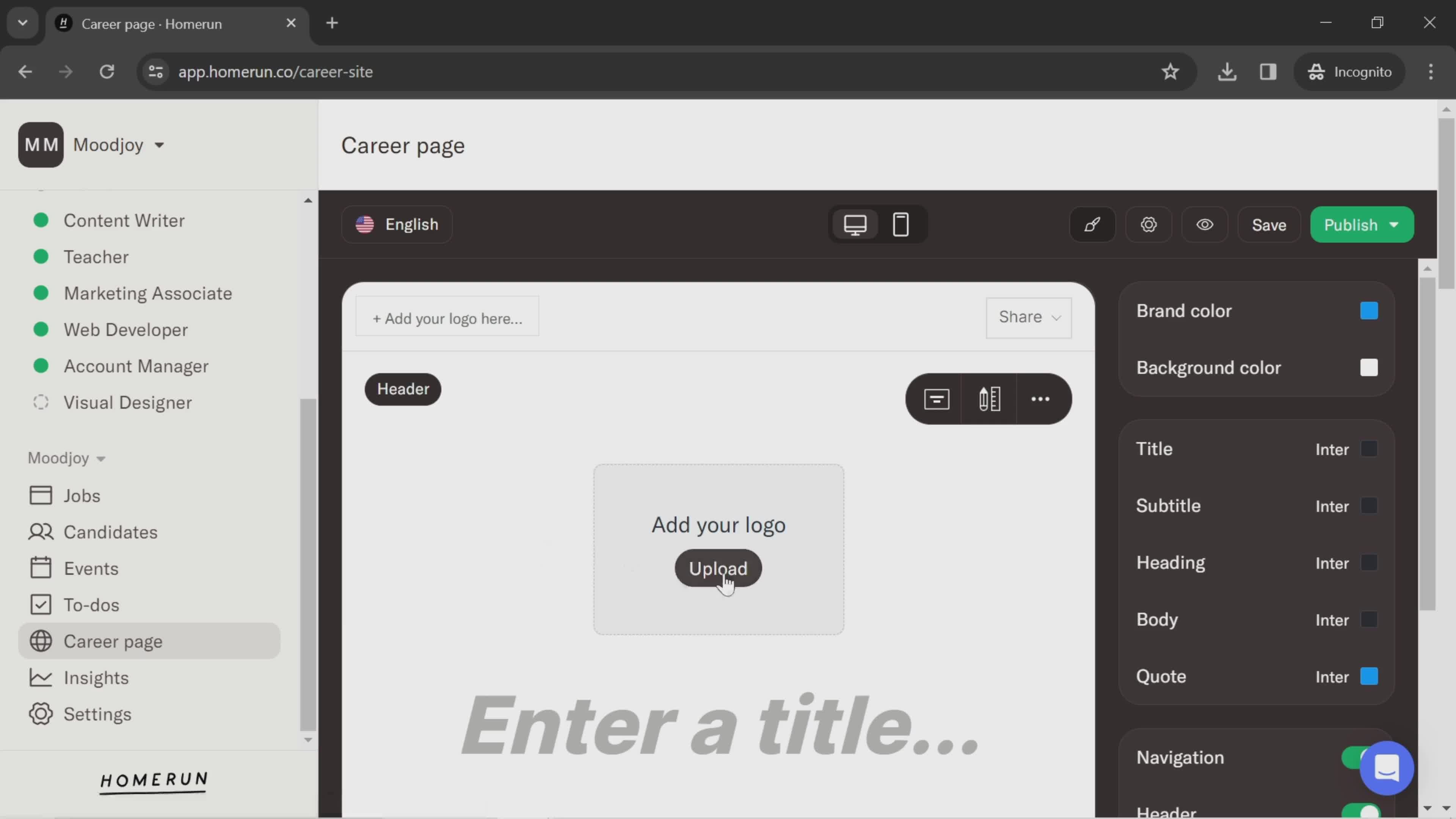Viewport: 1456px width, 819px height.
Task: Click the desktop layout view icon
Action: coord(855,224)
